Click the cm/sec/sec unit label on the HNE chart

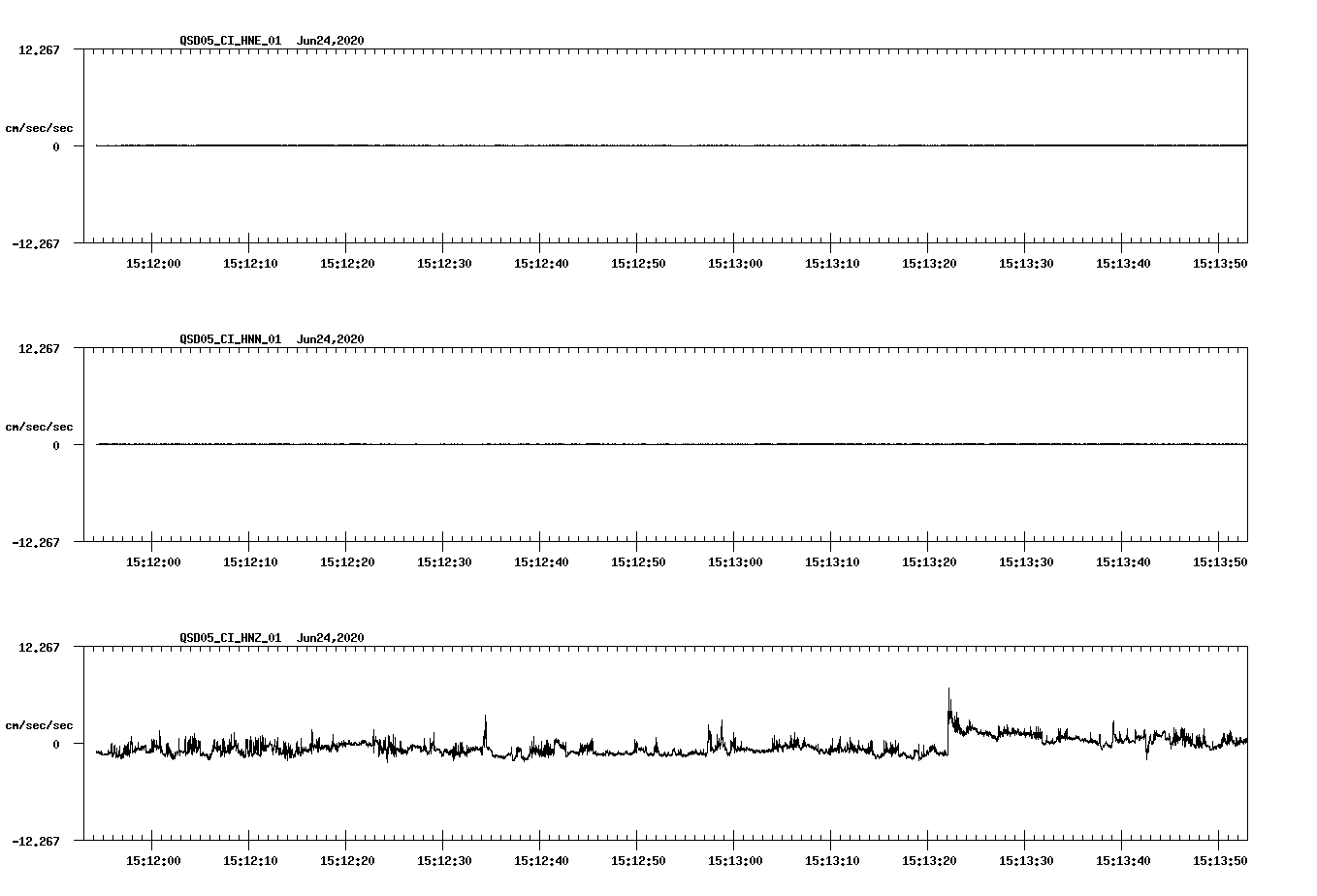[39, 128]
